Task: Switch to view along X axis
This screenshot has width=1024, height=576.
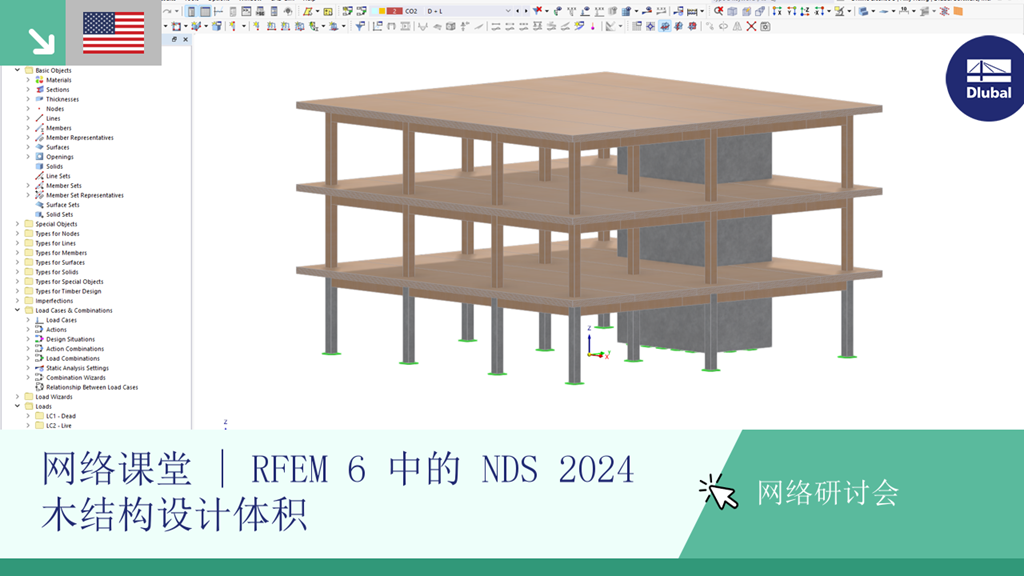Action: tap(778, 11)
